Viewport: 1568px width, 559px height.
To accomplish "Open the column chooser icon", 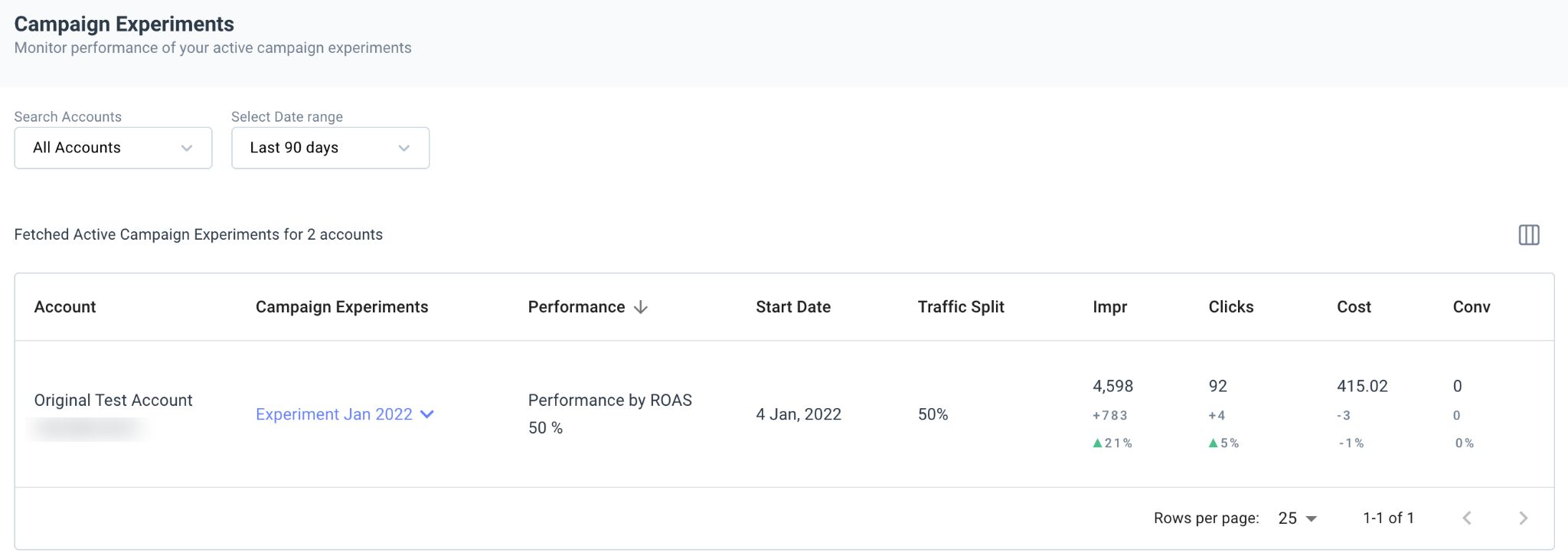I will [1528, 235].
